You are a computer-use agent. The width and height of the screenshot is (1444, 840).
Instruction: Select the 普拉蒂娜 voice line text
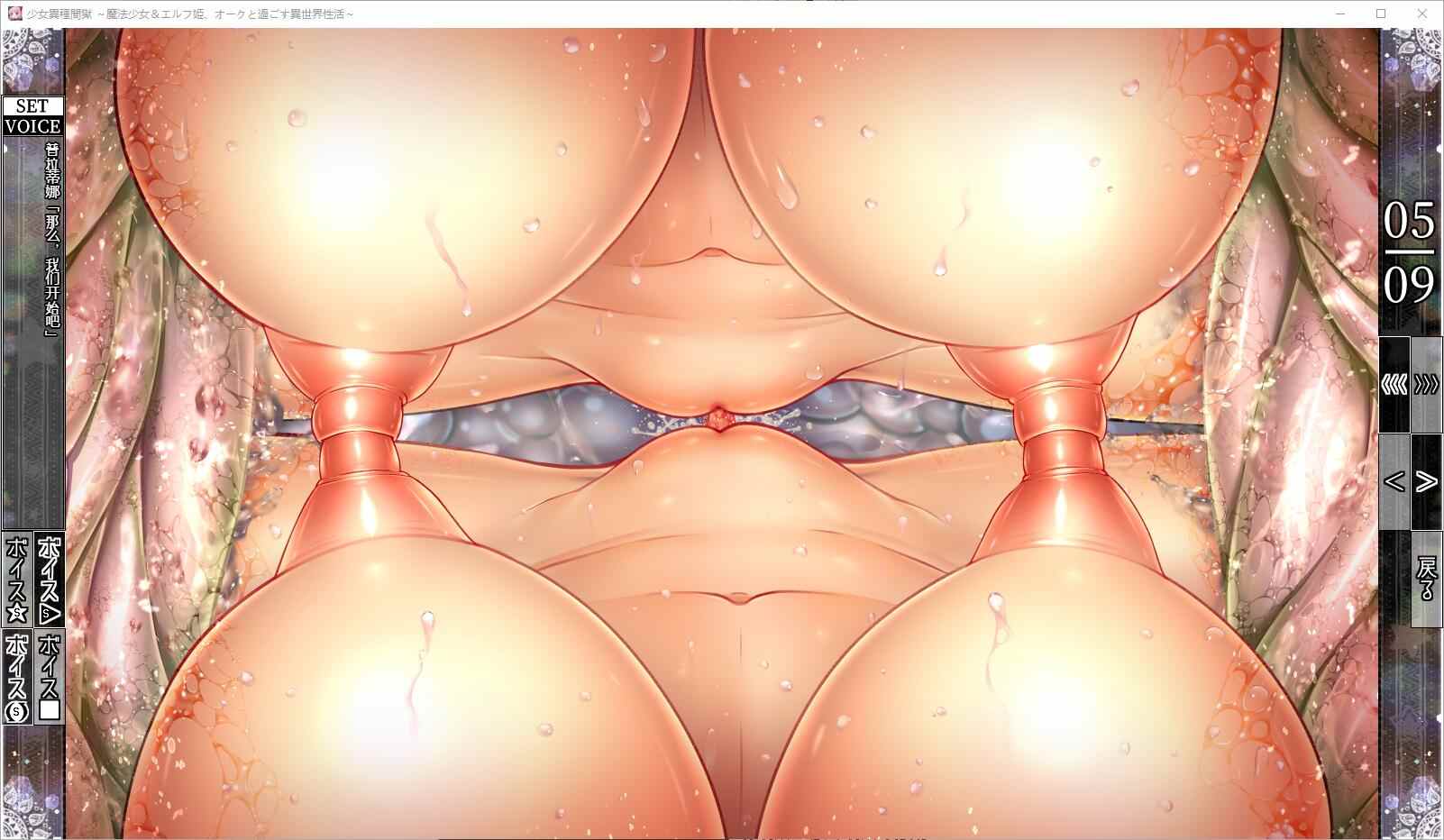pyautogui.click(x=51, y=239)
